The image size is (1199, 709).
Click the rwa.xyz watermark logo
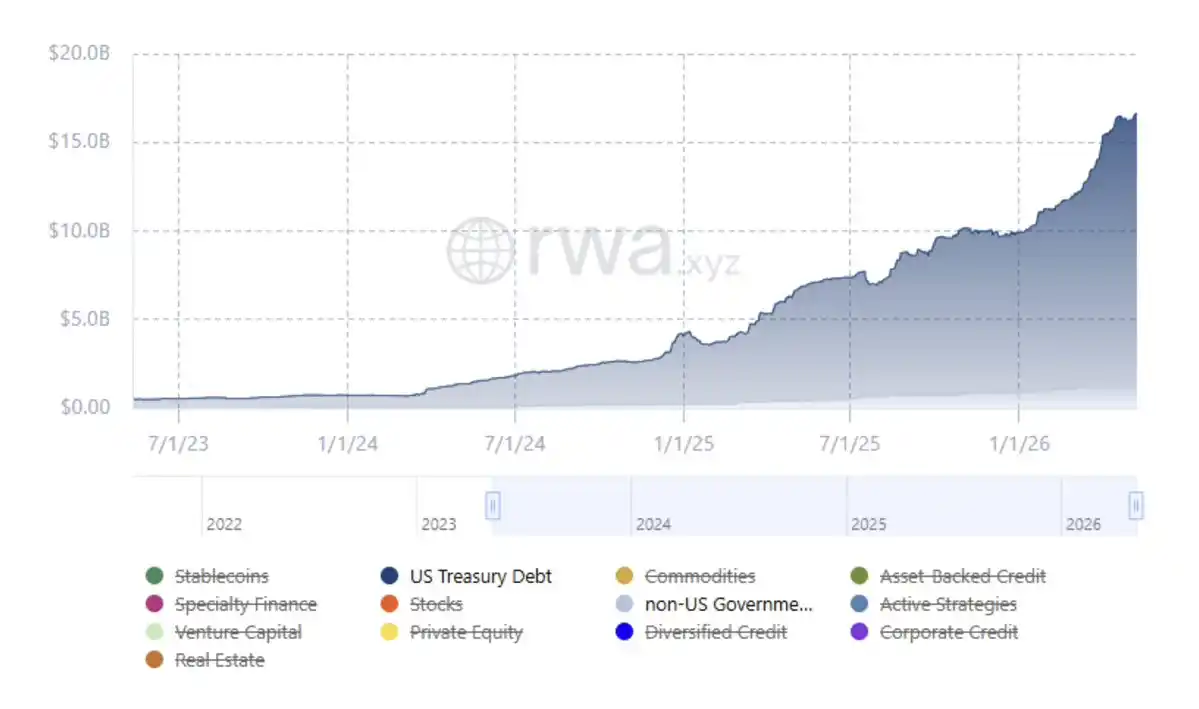pos(593,250)
